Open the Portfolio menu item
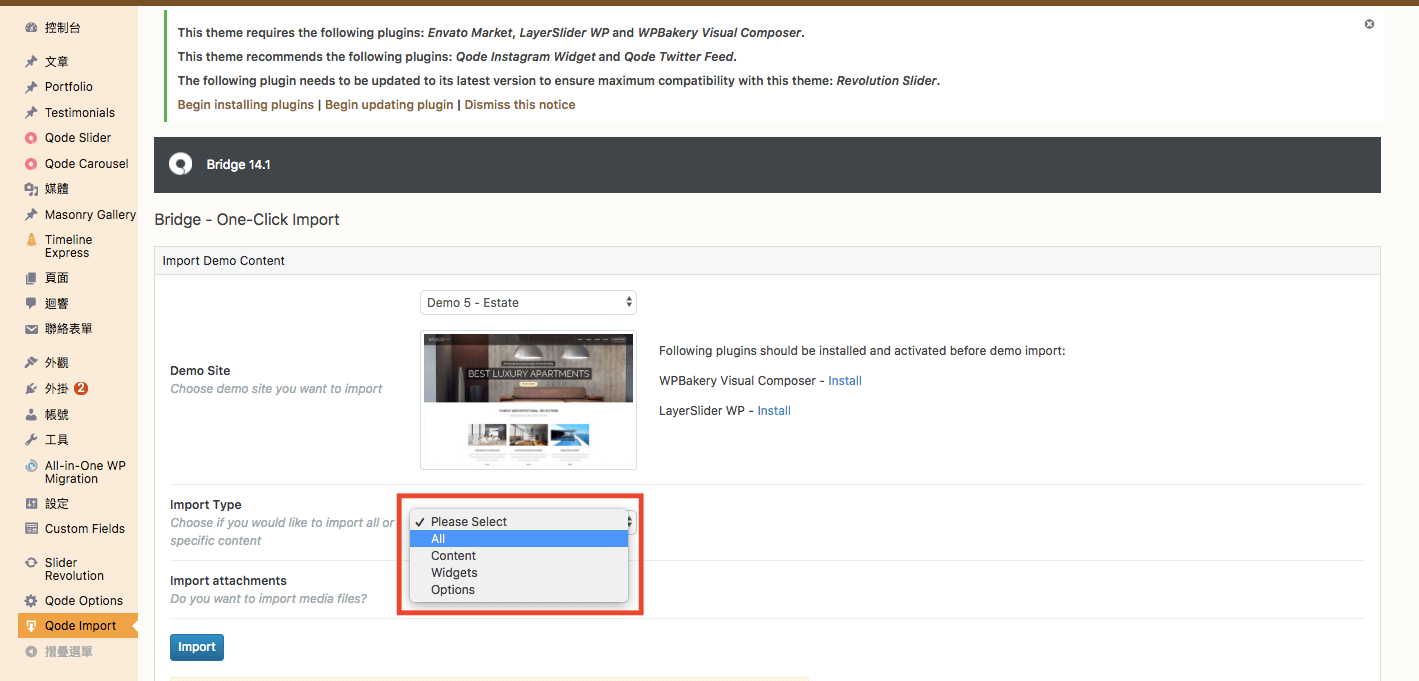Image resolution: width=1419 pixels, height=681 pixels. tap(69, 87)
